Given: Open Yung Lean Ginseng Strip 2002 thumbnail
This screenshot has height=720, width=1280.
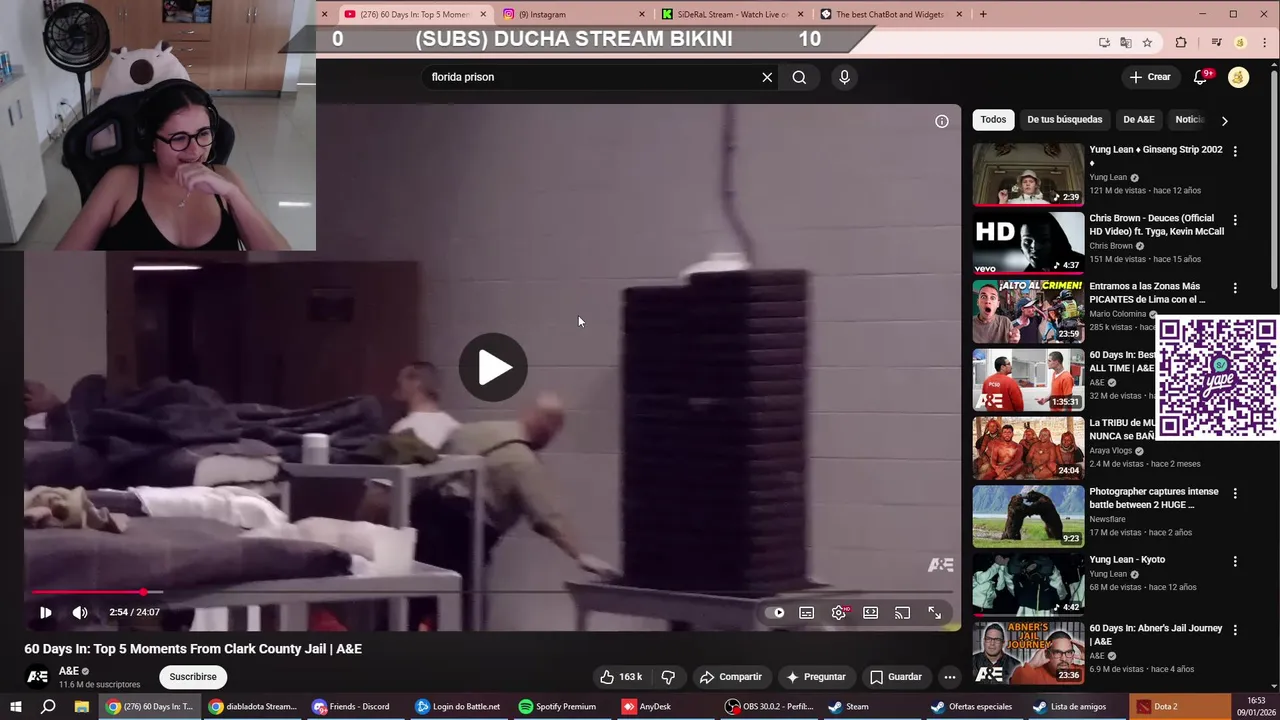Looking at the screenshot, I should tap(1028, 174).
